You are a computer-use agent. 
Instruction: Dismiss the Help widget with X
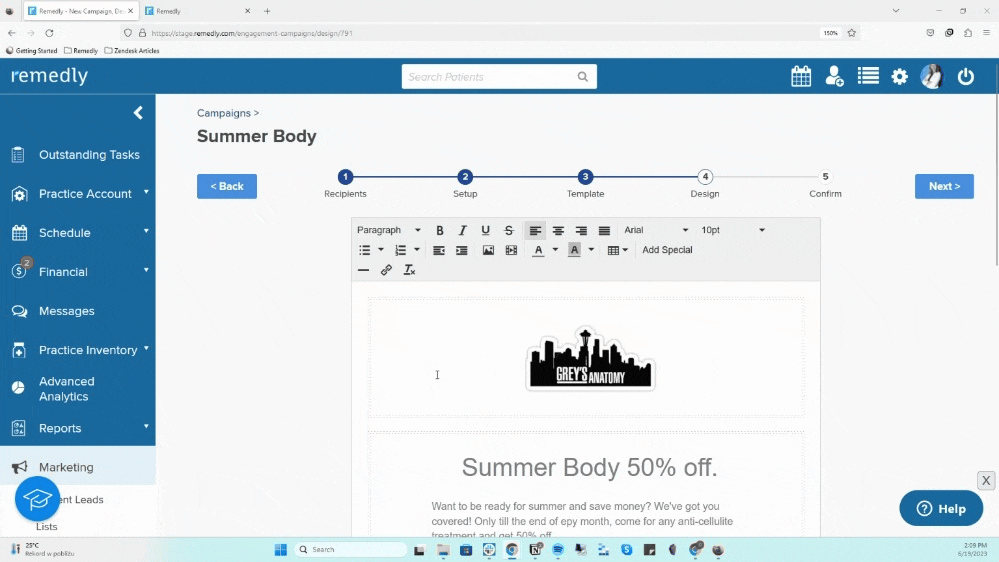pos(986,480)
